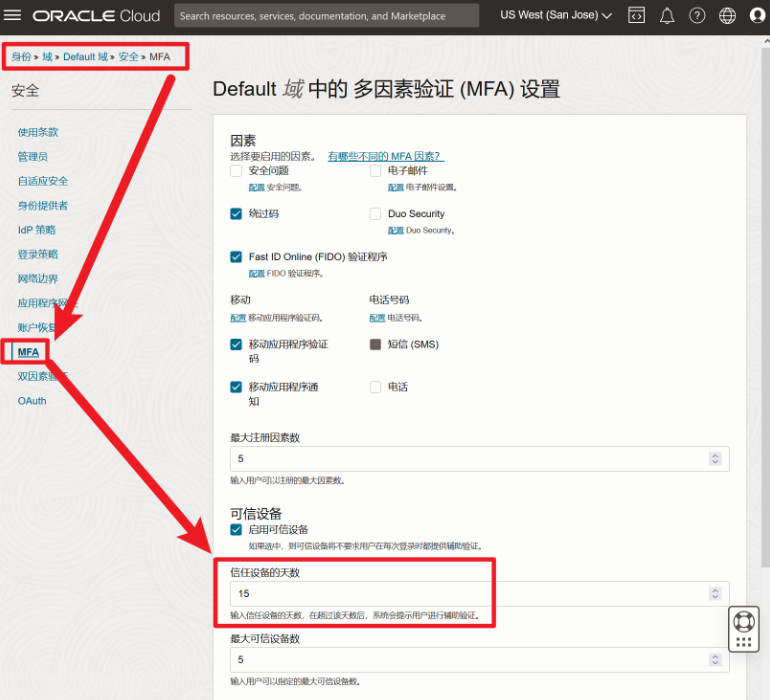Click the Oracle Cloud logo
Image resolution: width=770 pixels, height=700 pixels.
[x=98, y=16]
